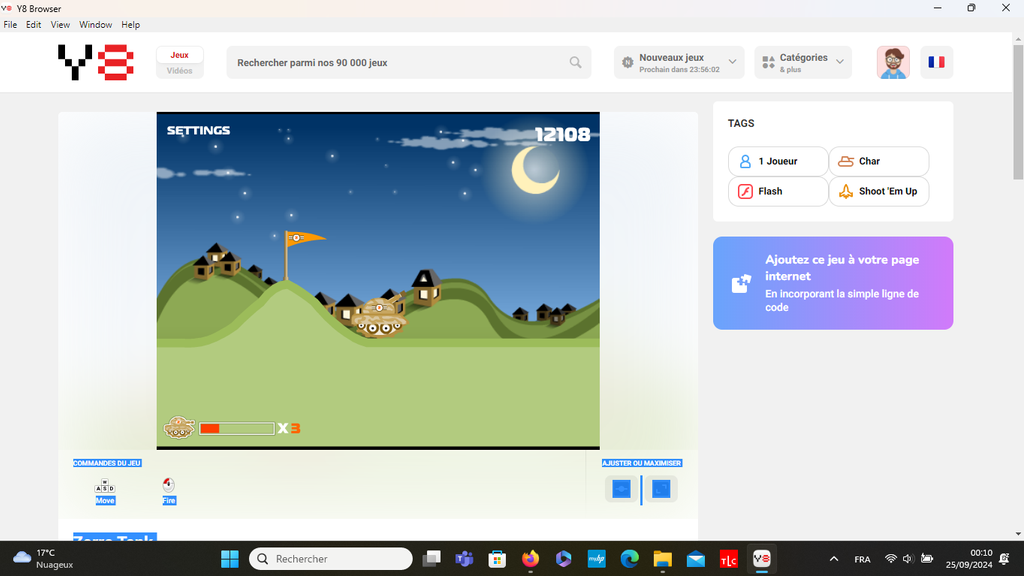Switch to the Jeux toggle option
The height and width of the screenshot is (576, 1024).
pos(180,55)
